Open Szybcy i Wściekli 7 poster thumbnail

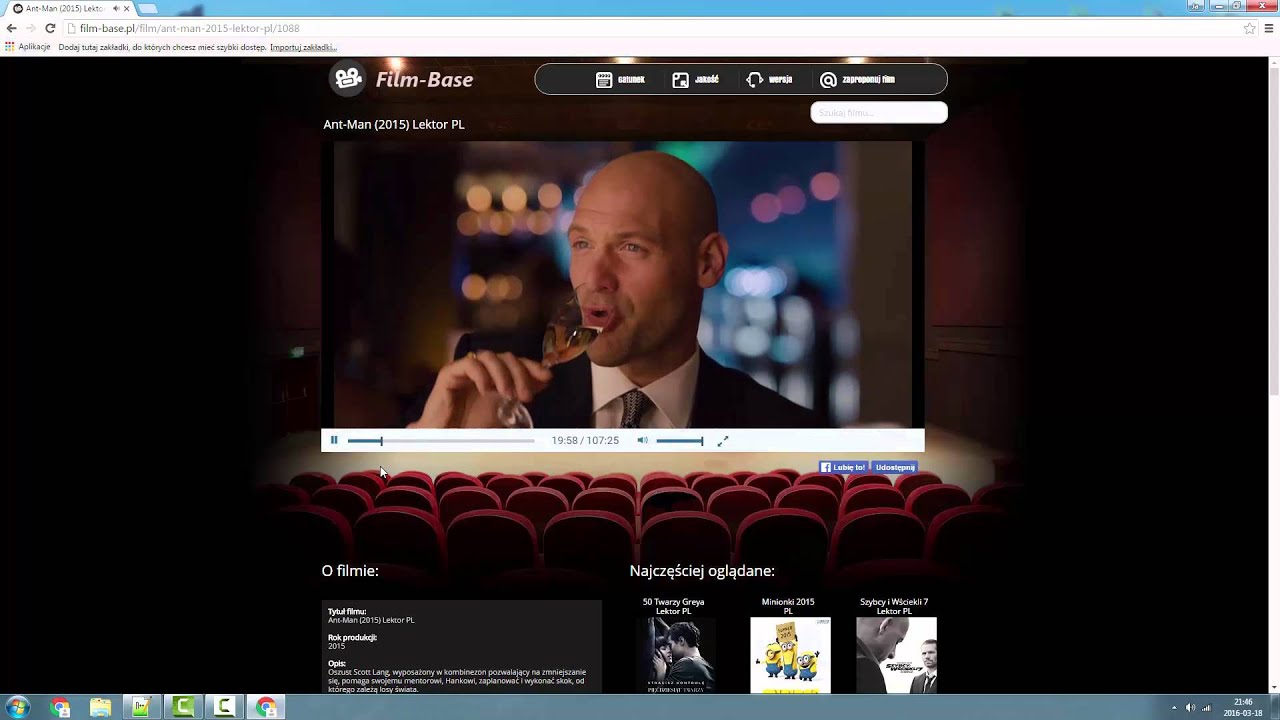tap(896, 655)
